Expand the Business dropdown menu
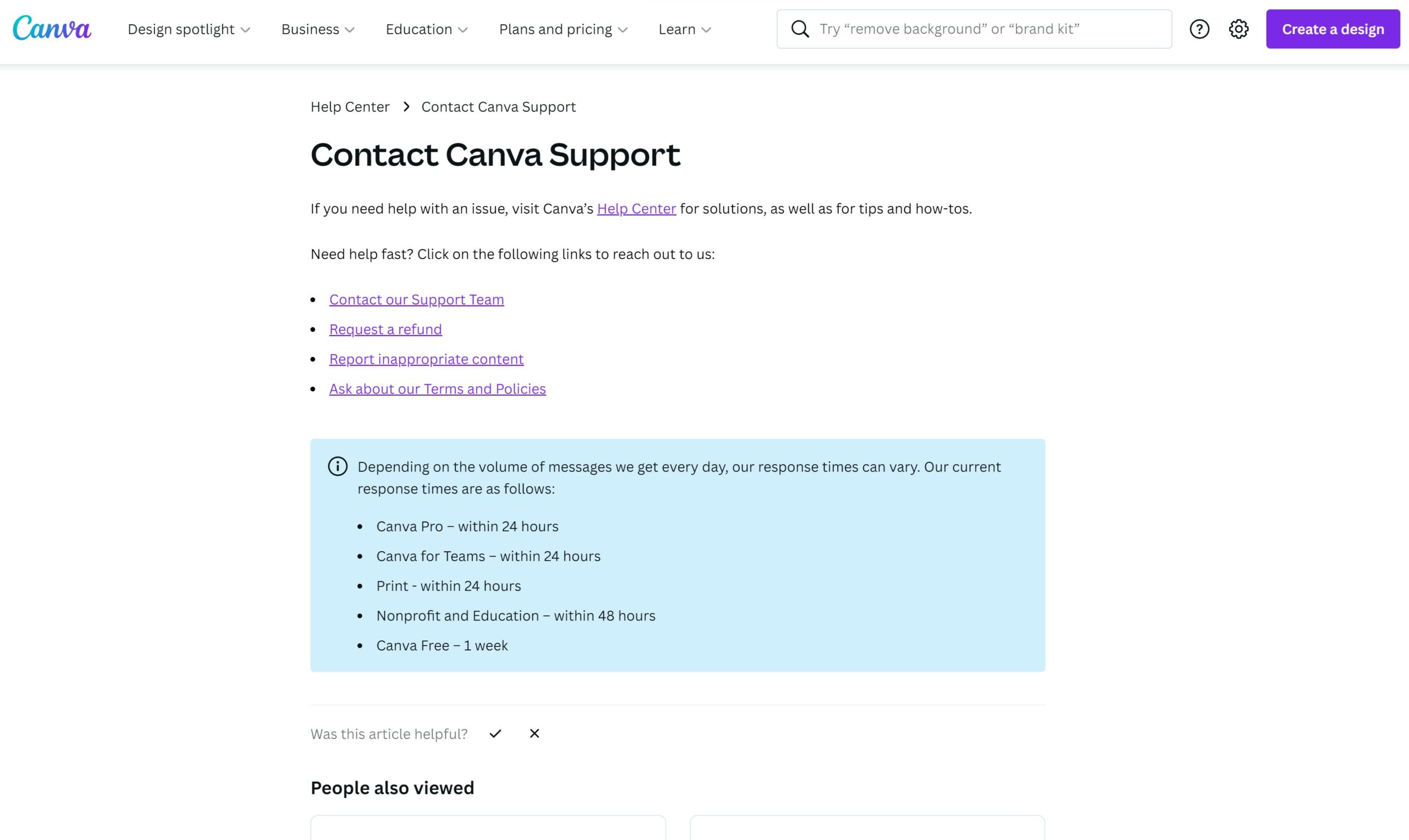This screenshot has width=1409, height=840. coord(317,29)
